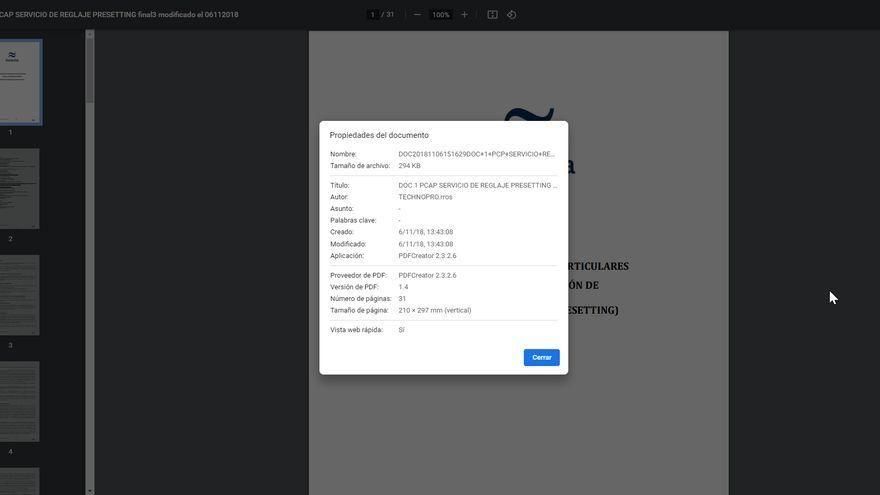The width and height of the screenshot is (880, 495).
Task: Click the page count value 31
Action: click(402, 299)
